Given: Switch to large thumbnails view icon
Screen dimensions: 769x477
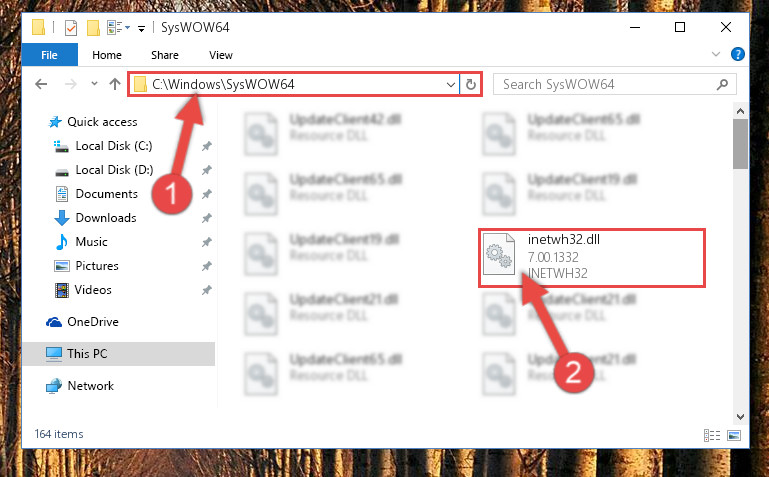Looking at the screenshot, I should click(x=734, y=435).
